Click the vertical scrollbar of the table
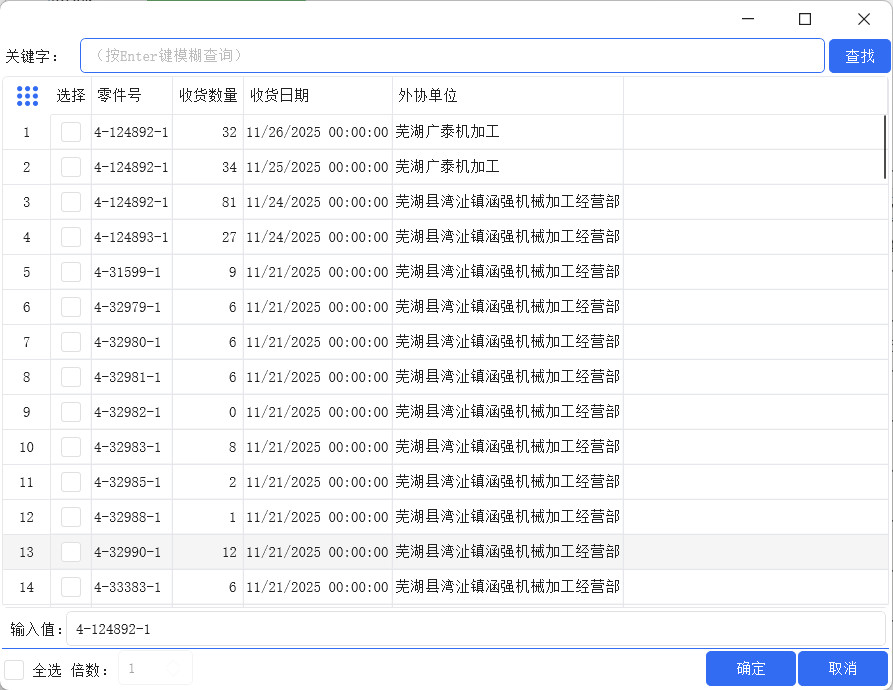893x690 pixels. pyautogui.click(x=885, y=147)
